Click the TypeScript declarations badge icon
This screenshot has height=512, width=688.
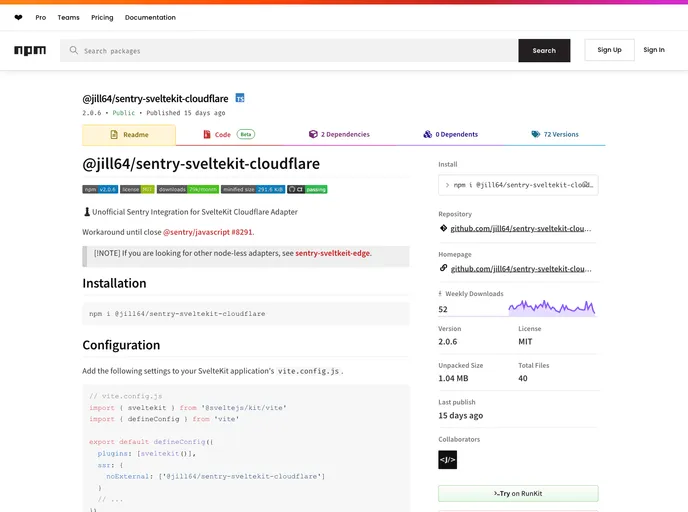click(240, 98)
